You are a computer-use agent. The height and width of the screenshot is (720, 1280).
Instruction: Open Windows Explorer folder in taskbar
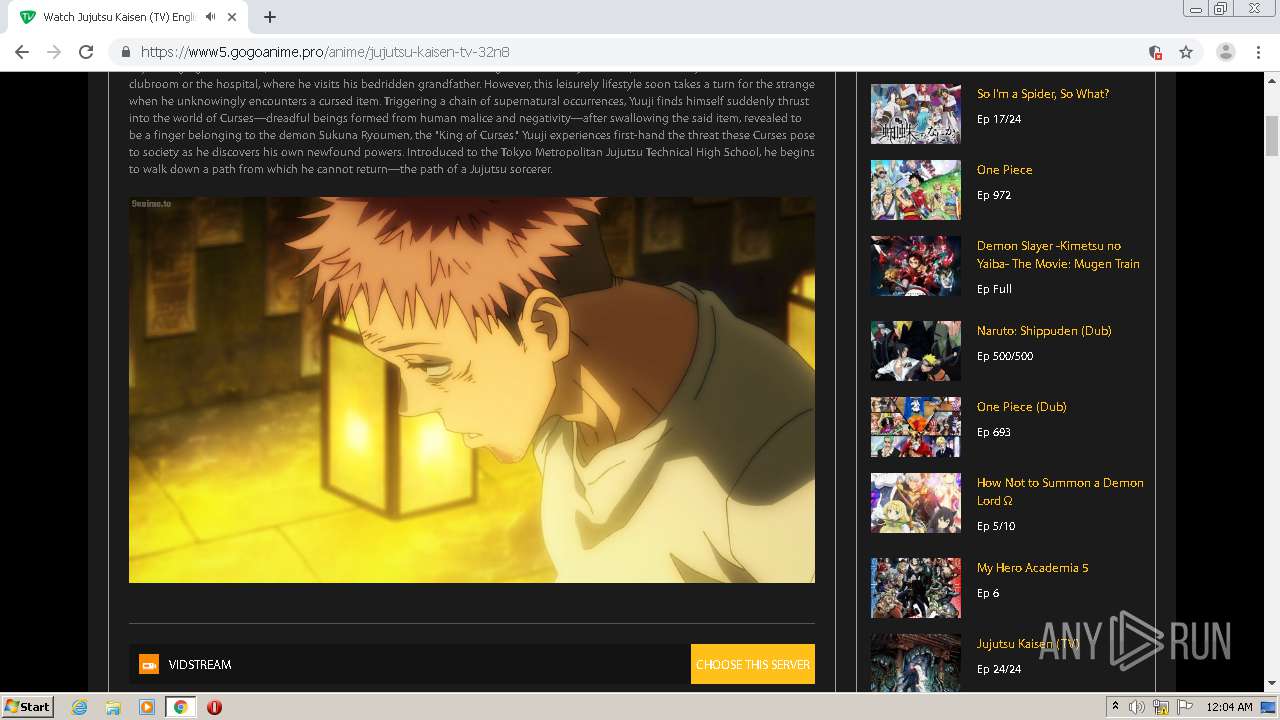pos(113,707)
